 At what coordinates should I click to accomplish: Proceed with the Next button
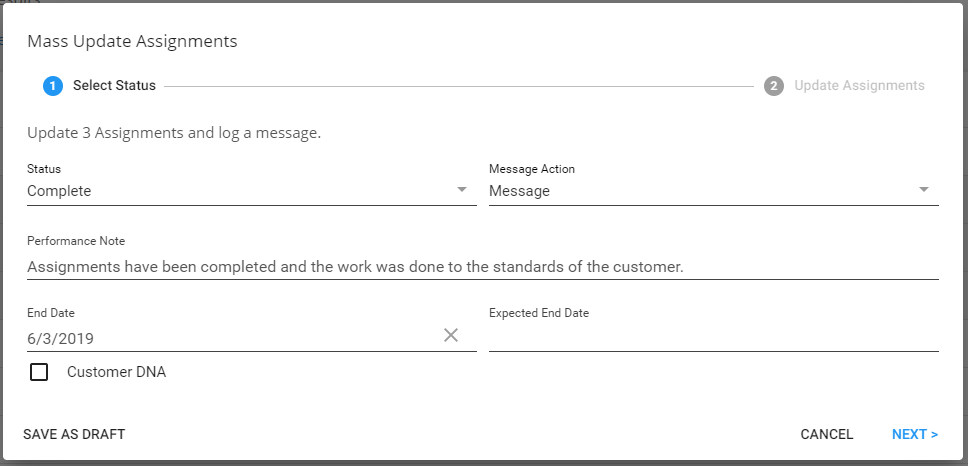point(915,434)
